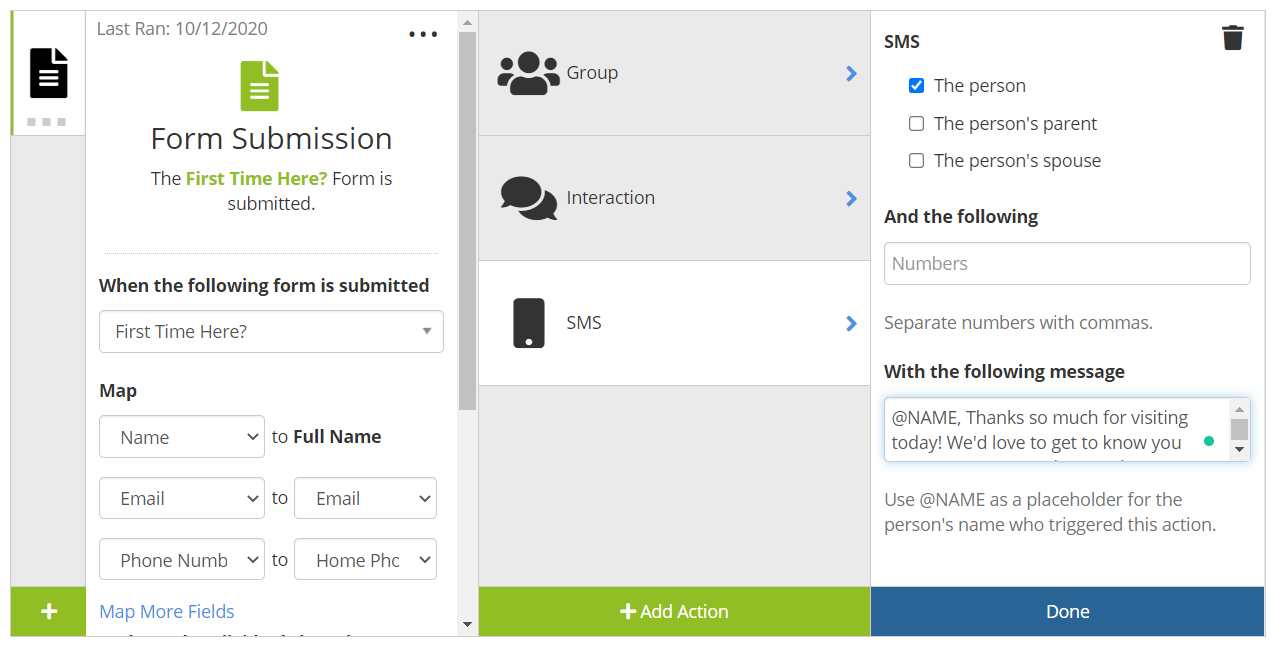The image size is (1274, 645).
Task: Open the First Time Here? form dropdown
Action: [271, 331]
